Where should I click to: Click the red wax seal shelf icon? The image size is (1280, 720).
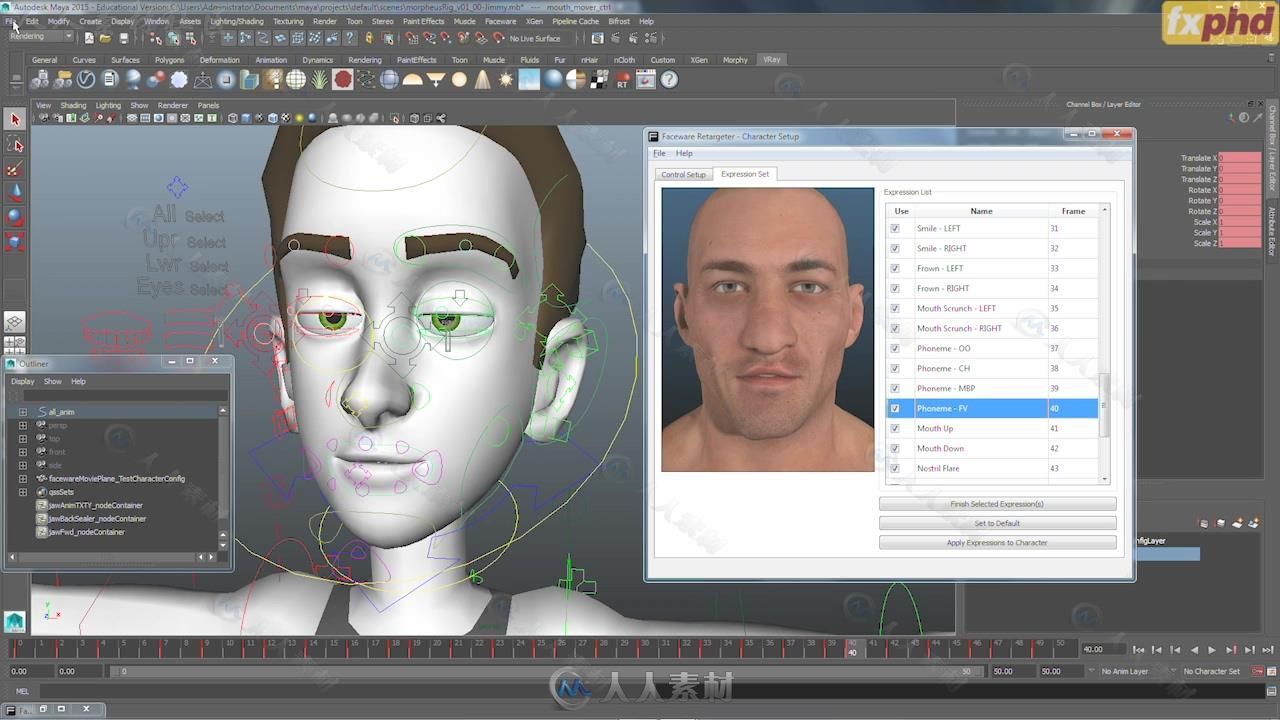(x=343, y=79)
